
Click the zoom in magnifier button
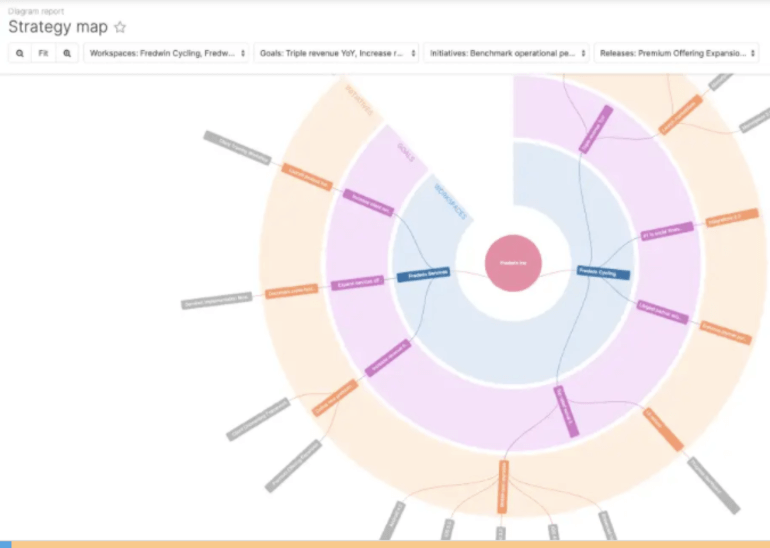tap(67, 53)
